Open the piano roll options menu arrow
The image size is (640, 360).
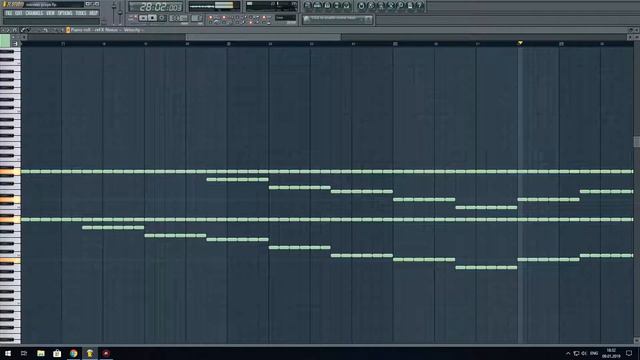(x=3, y=30)
